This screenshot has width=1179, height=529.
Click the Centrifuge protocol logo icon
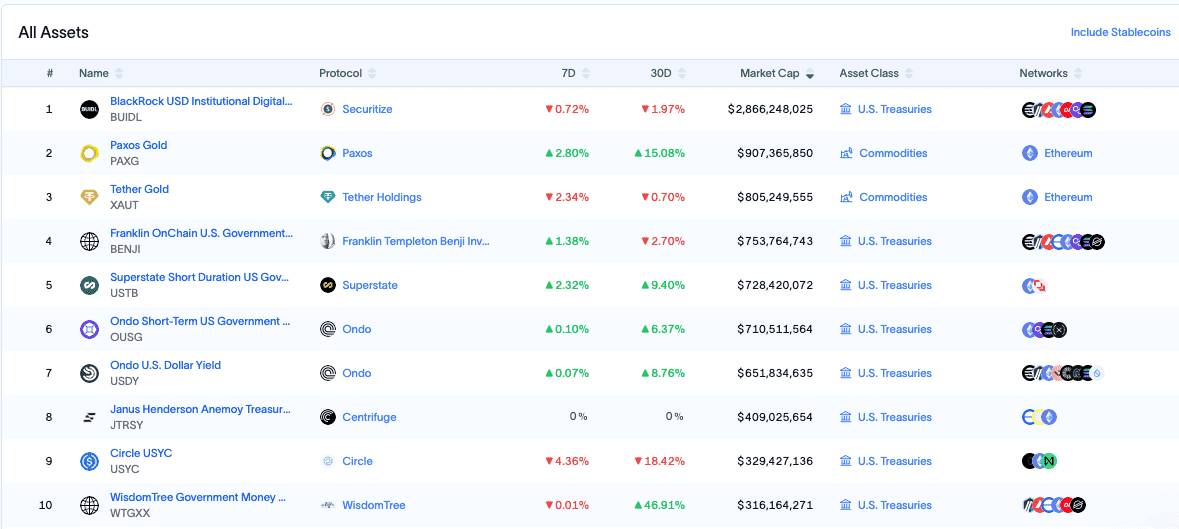tap(327, 417)
